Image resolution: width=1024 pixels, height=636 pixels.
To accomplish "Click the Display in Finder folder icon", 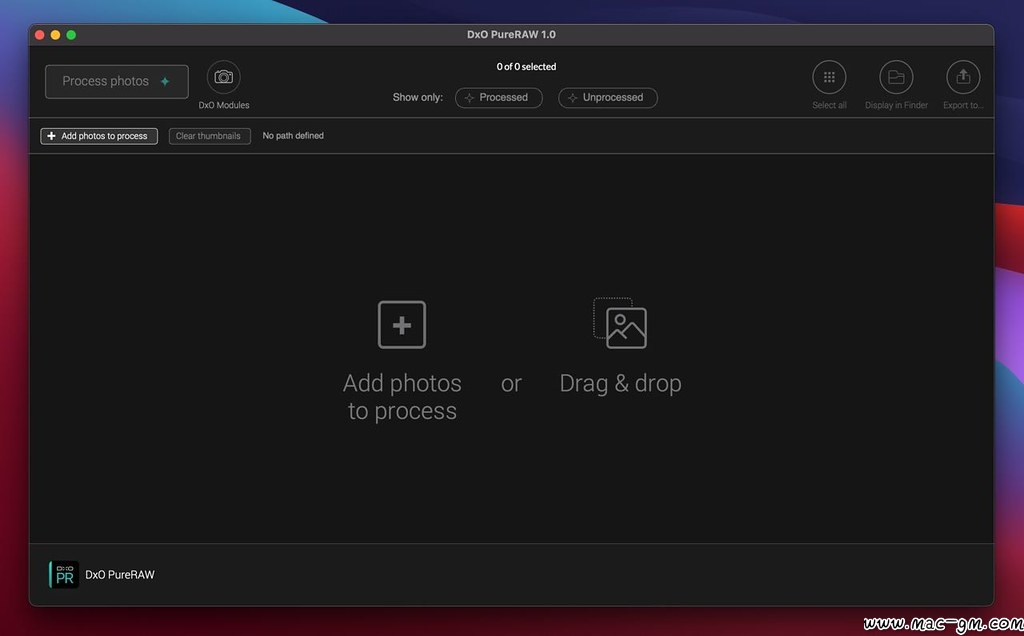I will pyautogui.click(x=896, y=77).
